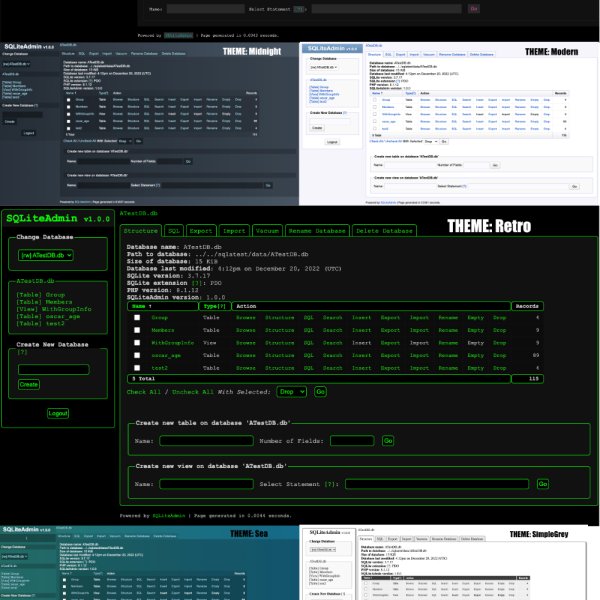Check the oscar_age row checkbox in Retro theme
The width and height of the screenshot is (600, 600).
click(x=137, y=354)
